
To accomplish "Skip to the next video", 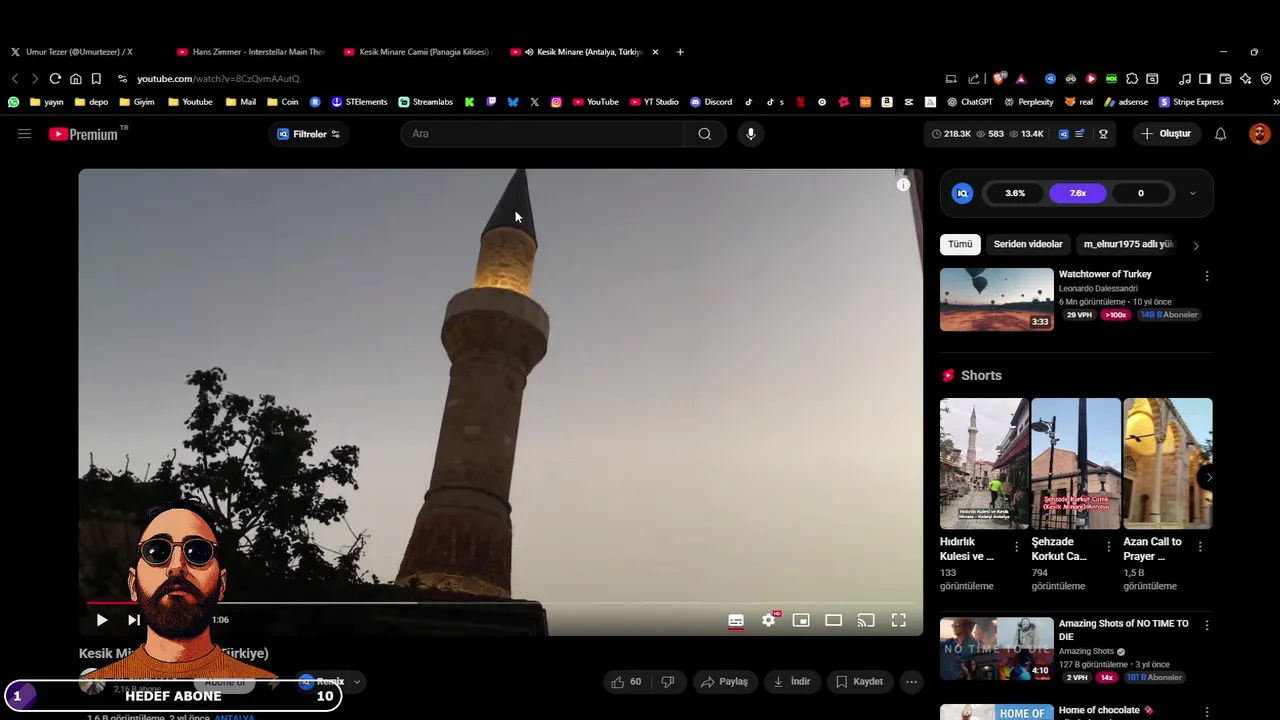I will (134, 620).
